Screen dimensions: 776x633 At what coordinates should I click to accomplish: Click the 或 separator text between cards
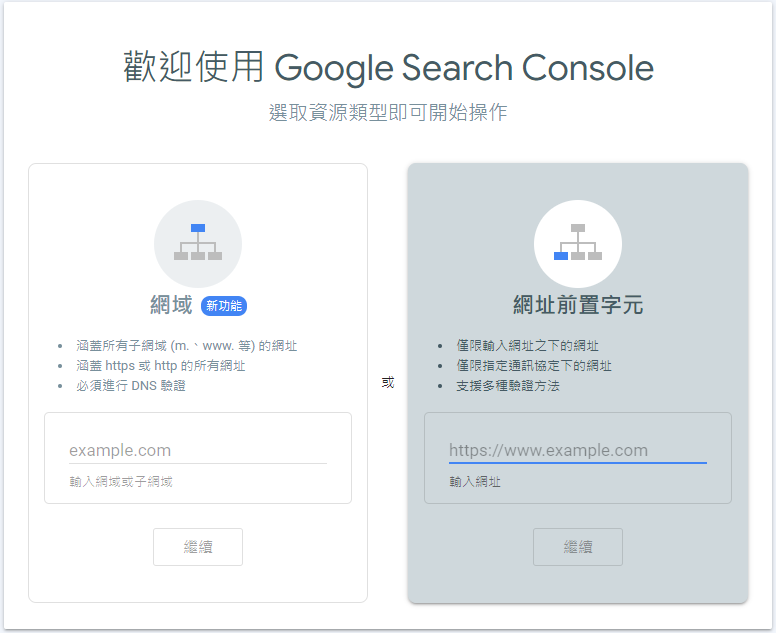[x=388, y=383]
